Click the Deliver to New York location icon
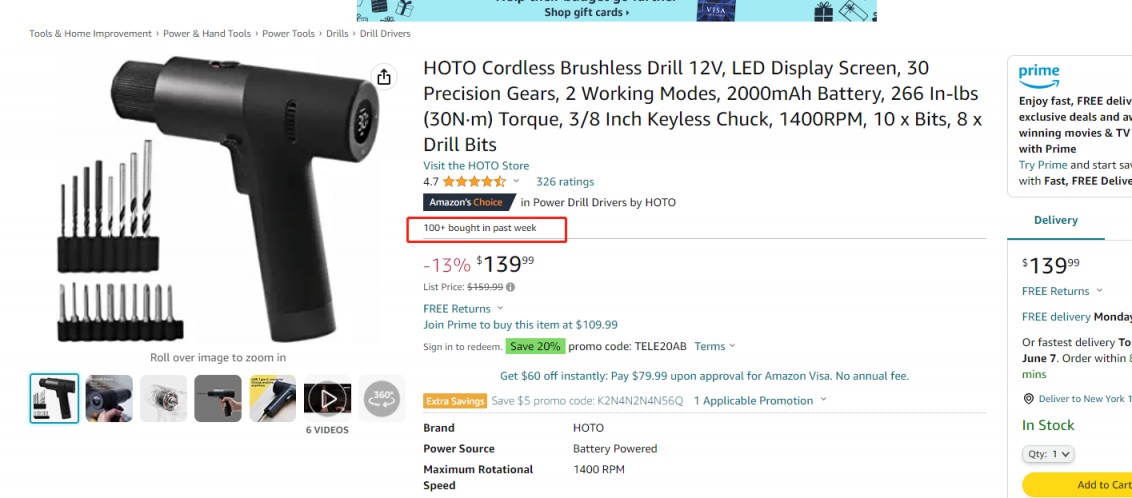Screen dimensions: 1132x498 (x=1029, y=398)
